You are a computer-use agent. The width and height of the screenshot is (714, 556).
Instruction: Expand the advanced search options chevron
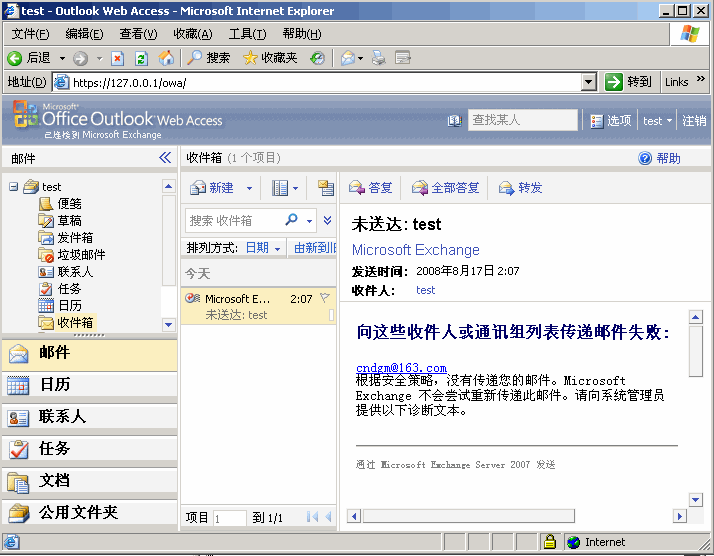[327, 220]
